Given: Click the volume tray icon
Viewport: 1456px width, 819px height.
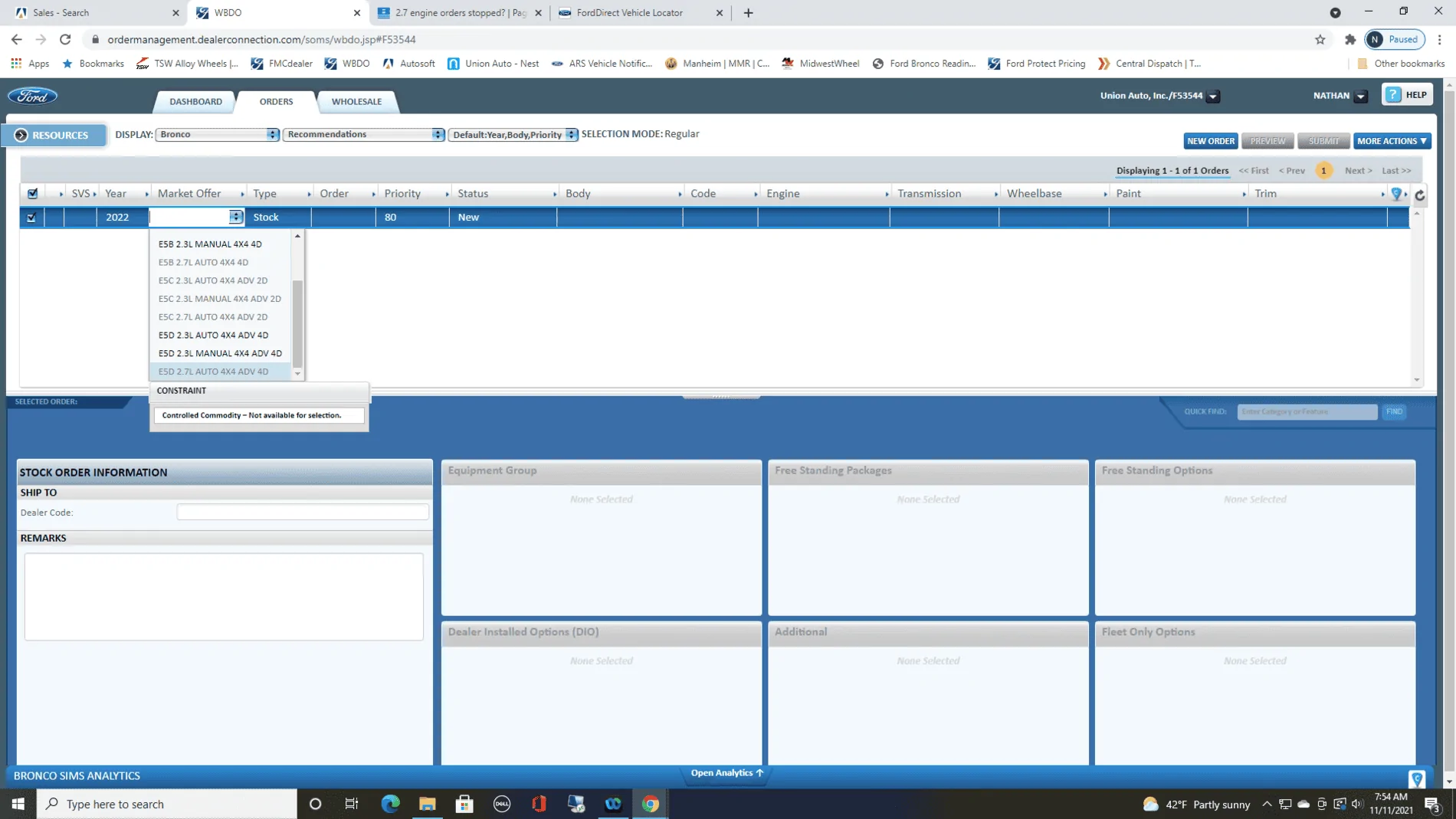Looking at the screenshot, I should (x=1357, y=804).
